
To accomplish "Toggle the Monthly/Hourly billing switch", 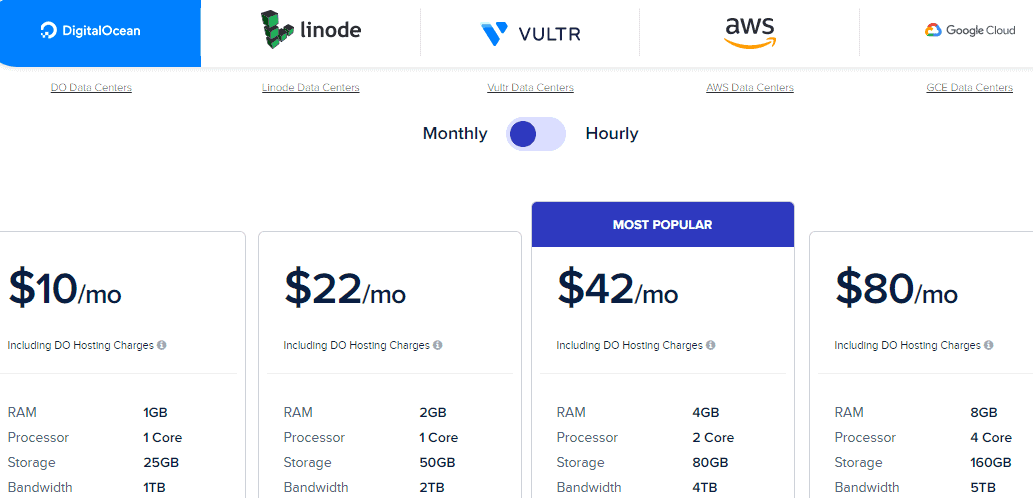I will point(536,134).
